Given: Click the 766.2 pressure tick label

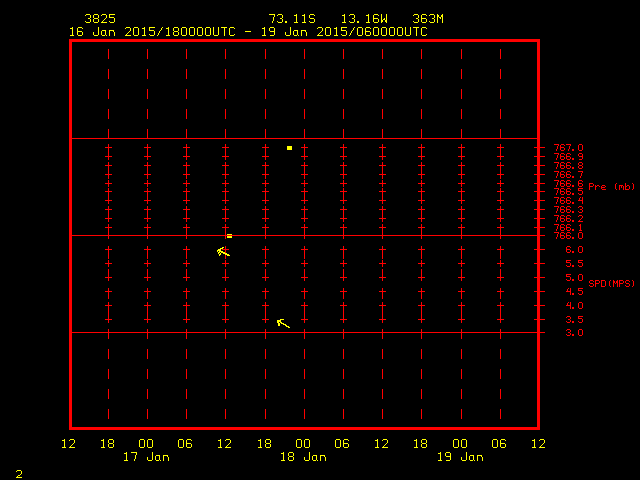Looking at the screenshot, I should tap(569, 219).
